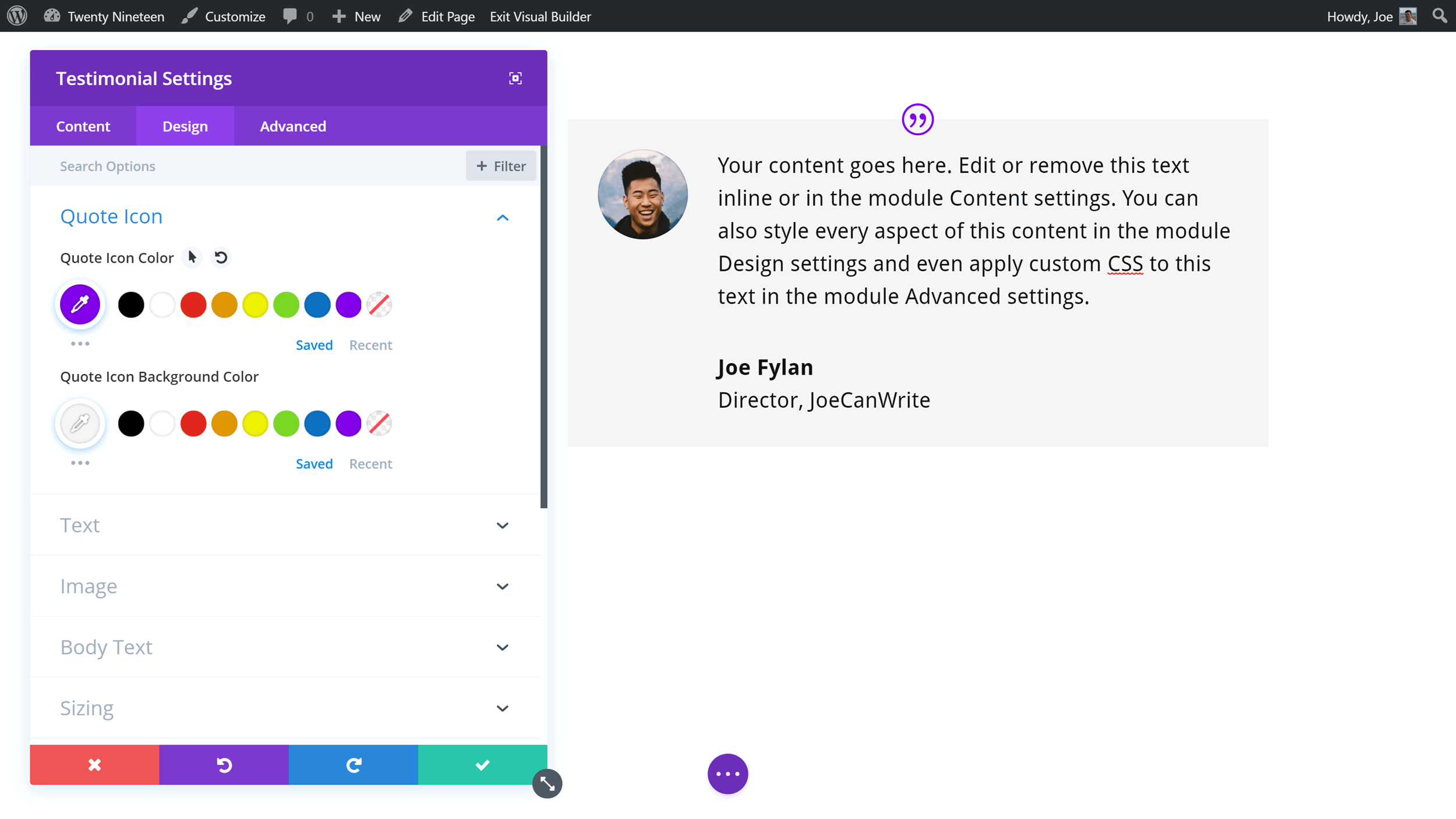1456x819 pixels.
Task: Click the WordPress logo icon in admin bar
Action: 17,16
